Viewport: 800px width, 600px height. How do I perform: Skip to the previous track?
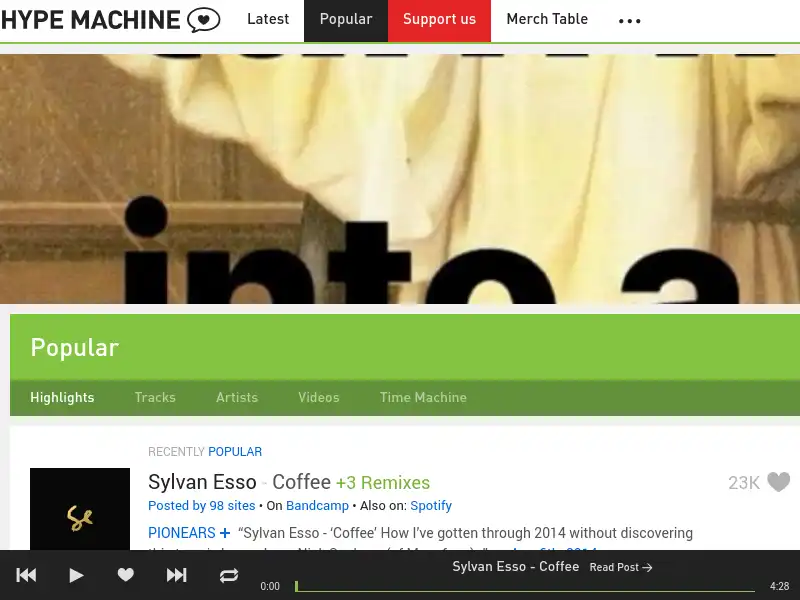pyautogui.click(x=26, y=574)
